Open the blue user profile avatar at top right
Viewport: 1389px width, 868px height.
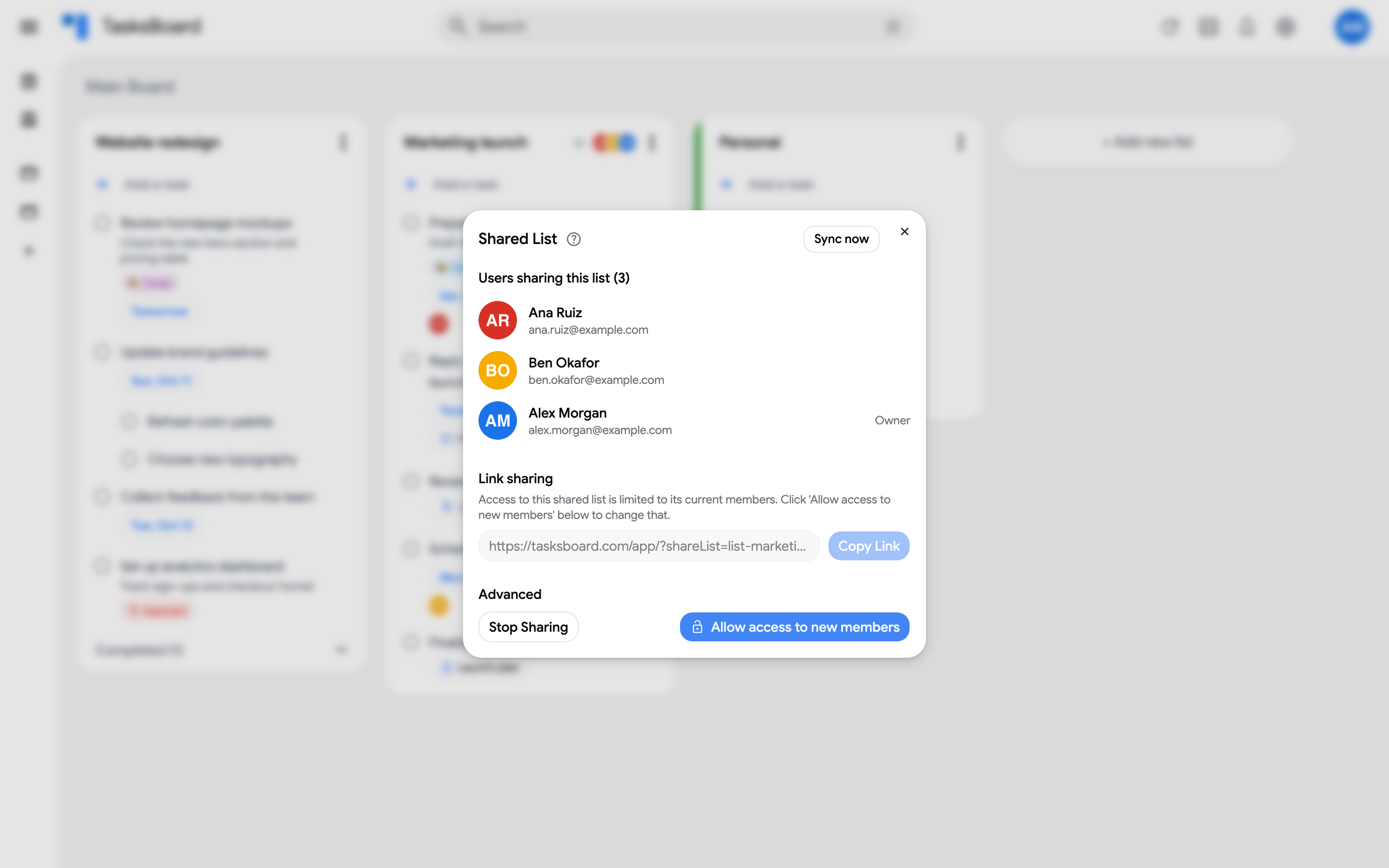pos(1352,27)
